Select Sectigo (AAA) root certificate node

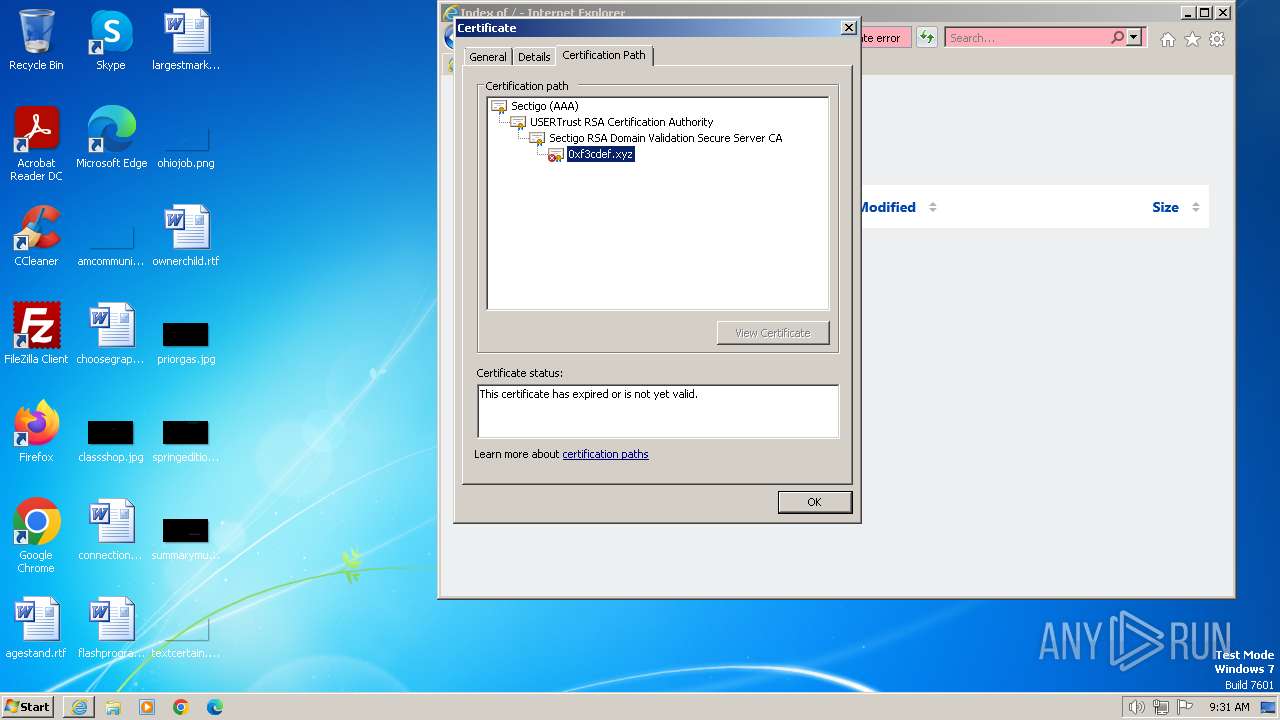(x=545, y=106)
